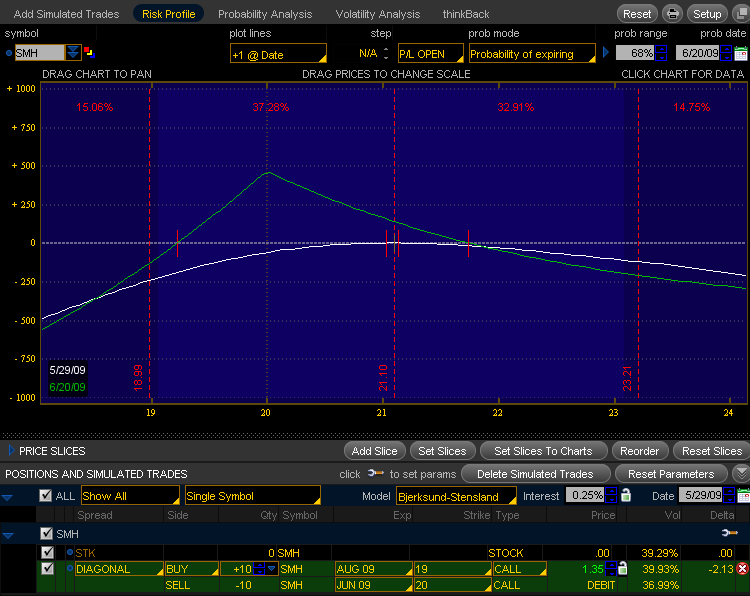Viewport: 750px width, 596px height.
Task: Click the lock icon next to Interest rate
Action: [x=626, y=495]
